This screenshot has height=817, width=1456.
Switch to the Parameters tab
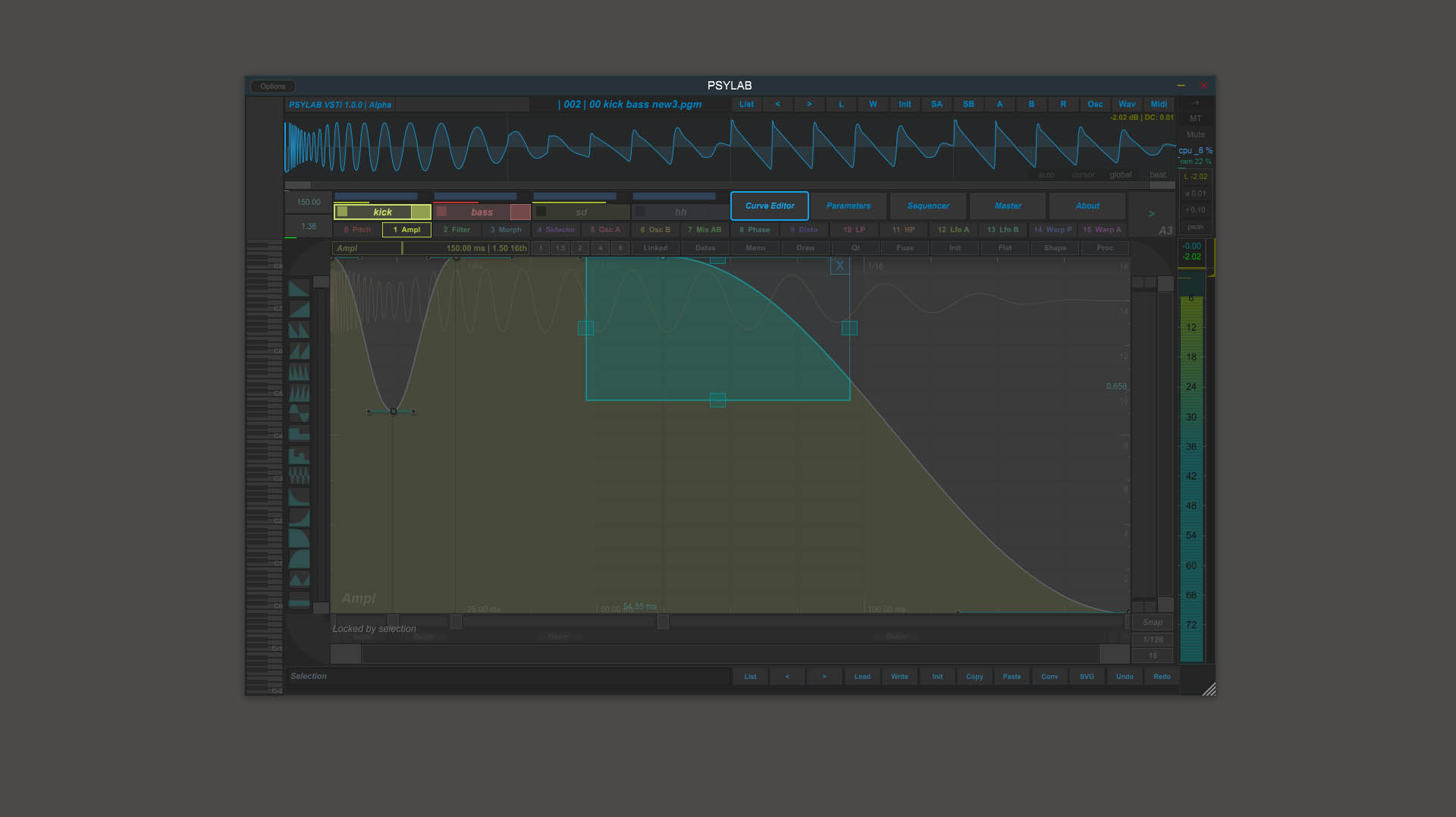[x=849, y=206]
